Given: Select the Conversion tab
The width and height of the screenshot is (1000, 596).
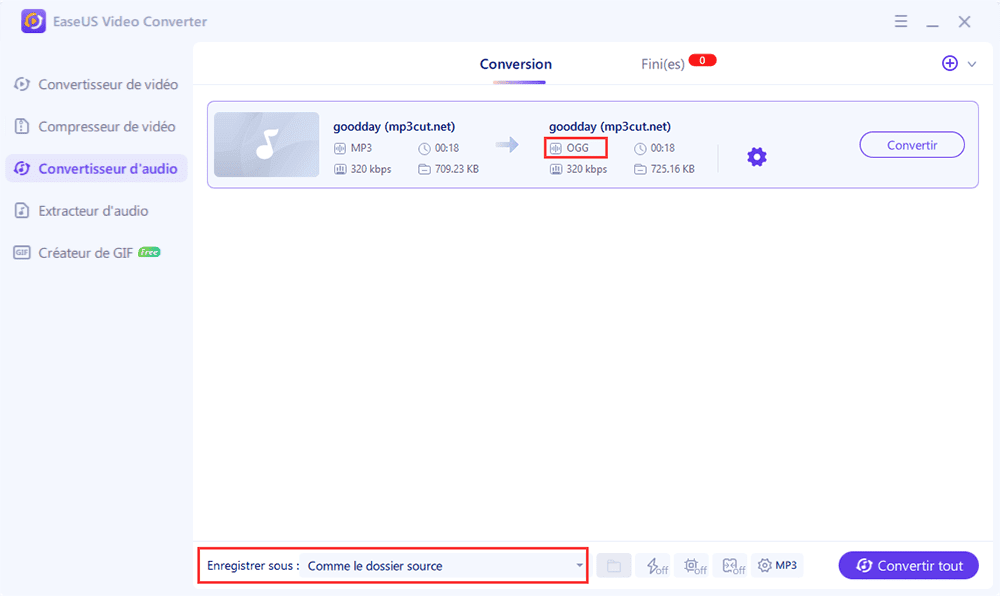Looking at the screenshot, I should pyautogui.click(x=515, y=63).
